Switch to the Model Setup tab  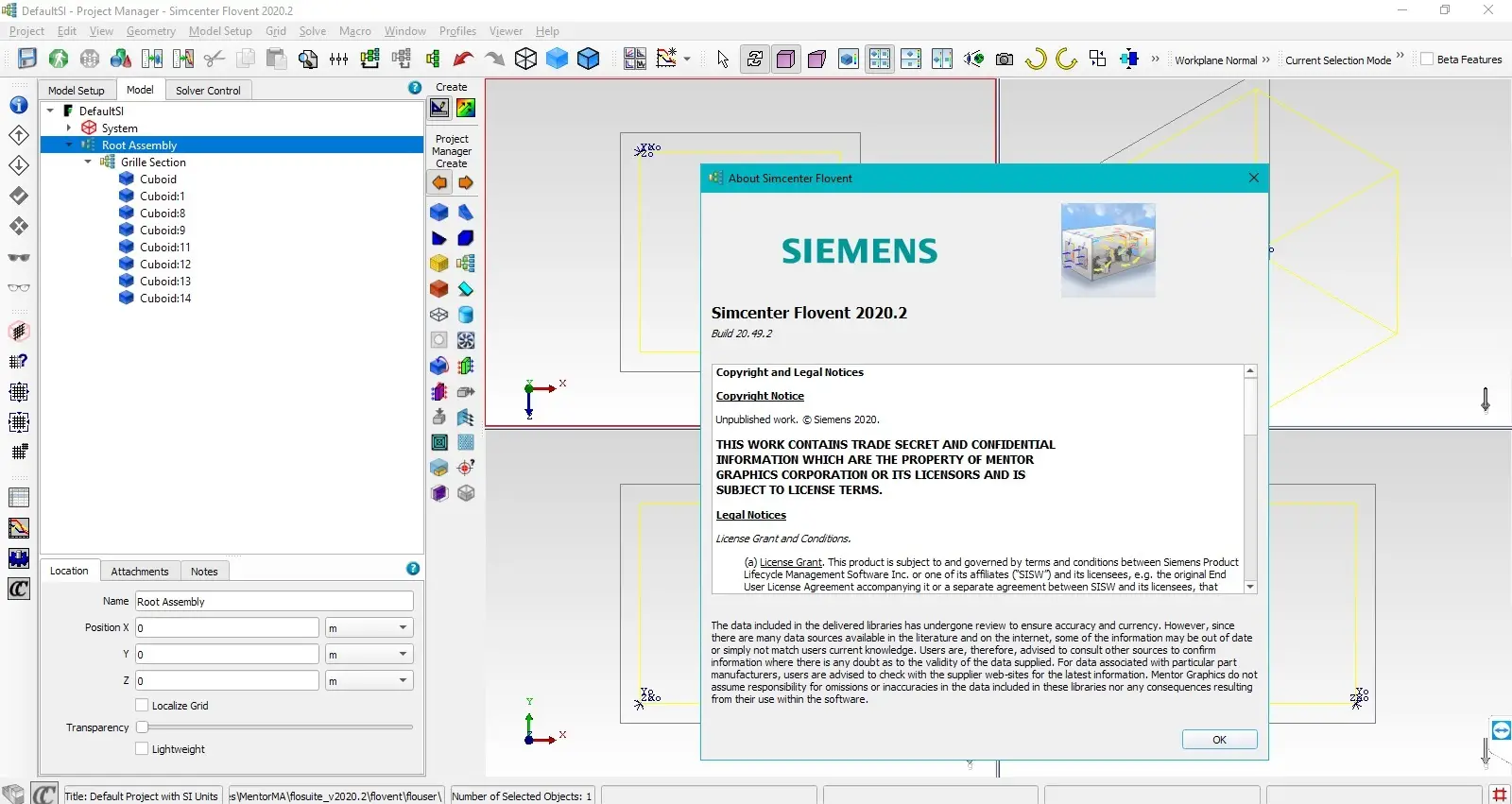tap(77, 90)
